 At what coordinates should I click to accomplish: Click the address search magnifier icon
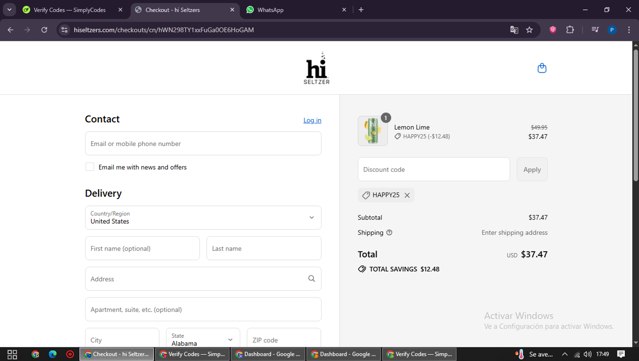coord(311,279)
